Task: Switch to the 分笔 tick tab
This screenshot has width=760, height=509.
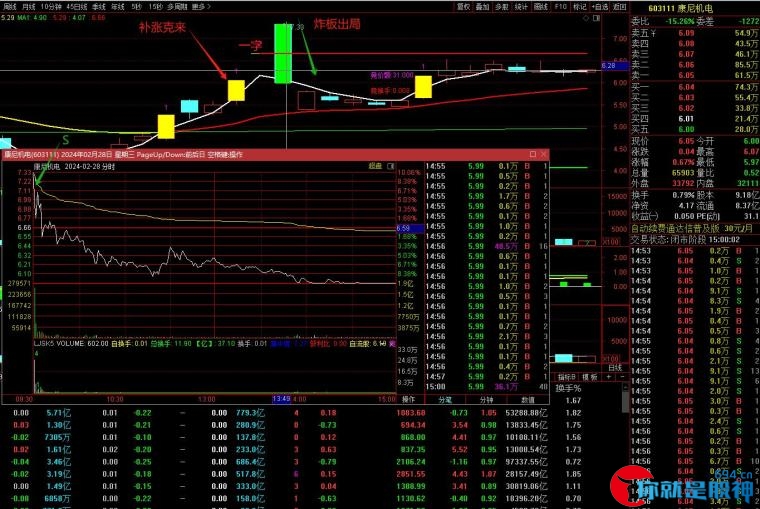Action: tap(445, 399)
